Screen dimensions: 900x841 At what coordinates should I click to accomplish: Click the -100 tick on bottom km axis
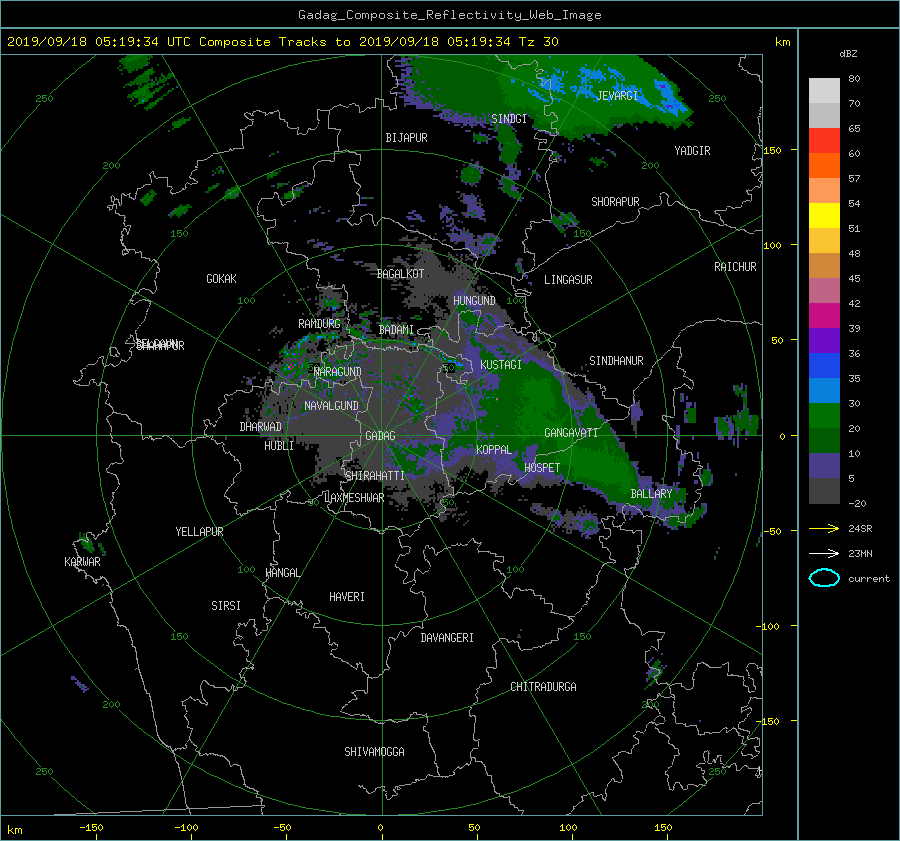tap(187, 828)
